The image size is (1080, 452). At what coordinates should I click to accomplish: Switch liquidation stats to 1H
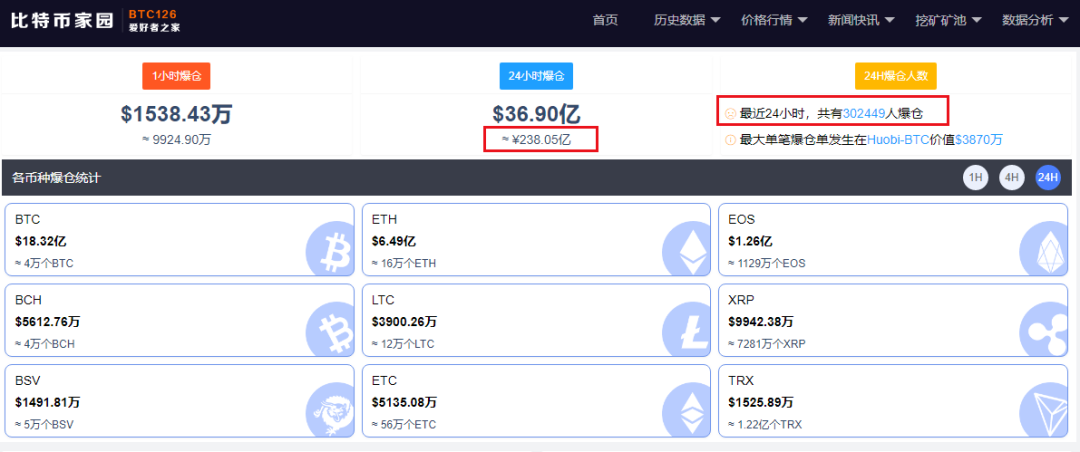tap(976, 178)
